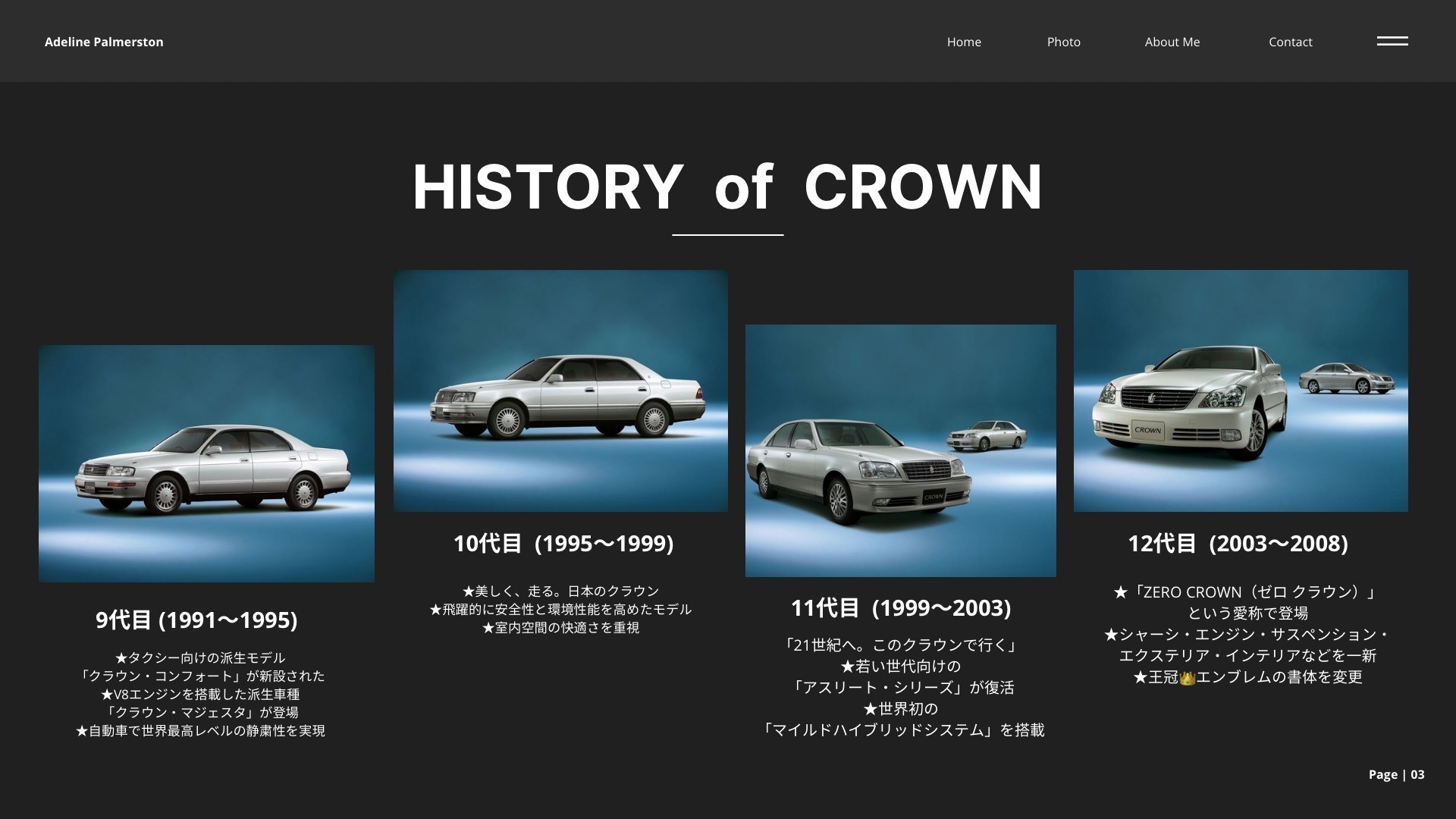Click the 10代目 (1995〜1999) caption
This screenshot has width=1456, height=819.
click(563, 544)
